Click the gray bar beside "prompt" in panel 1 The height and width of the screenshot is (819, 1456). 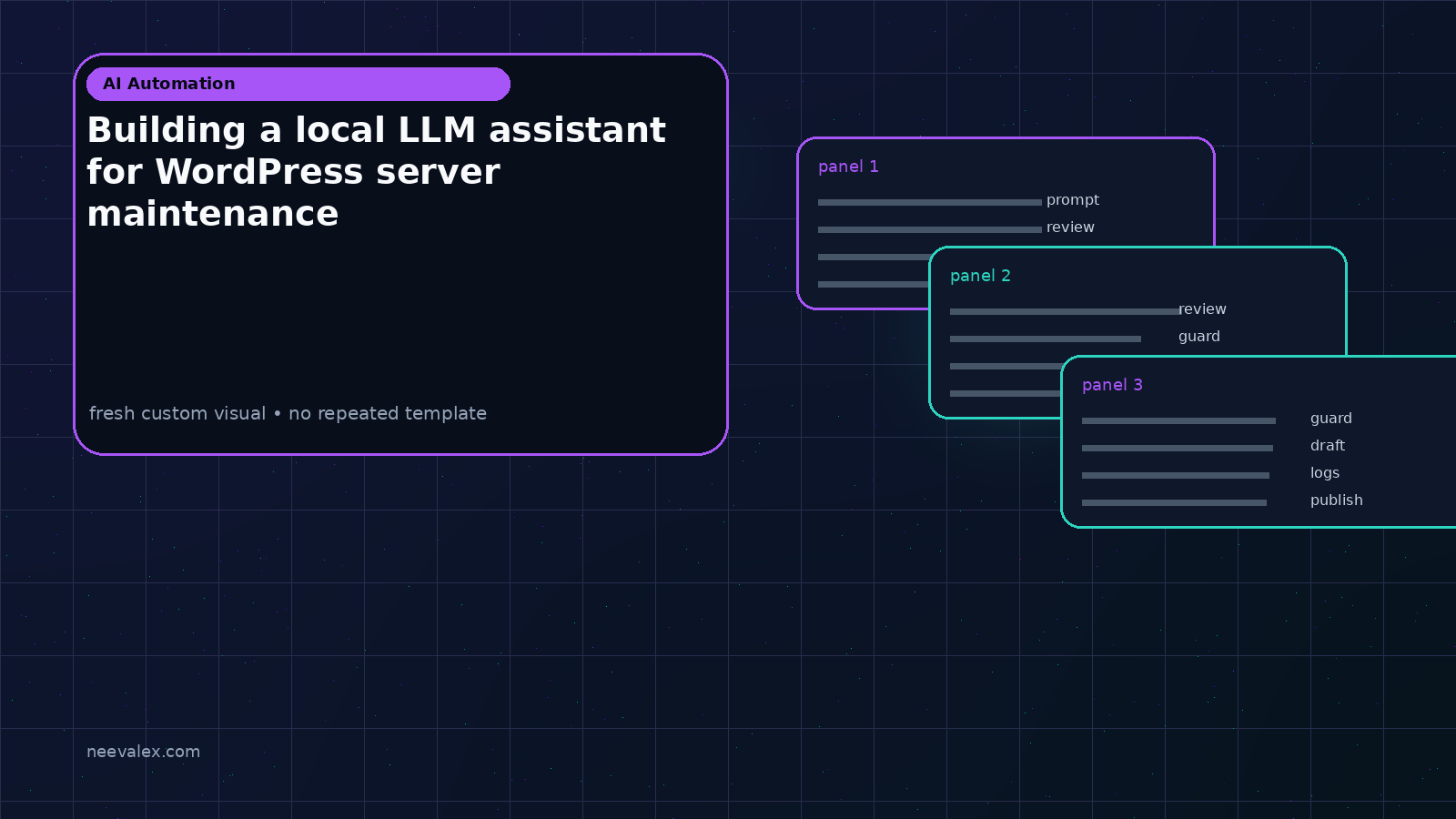[930, 202]
